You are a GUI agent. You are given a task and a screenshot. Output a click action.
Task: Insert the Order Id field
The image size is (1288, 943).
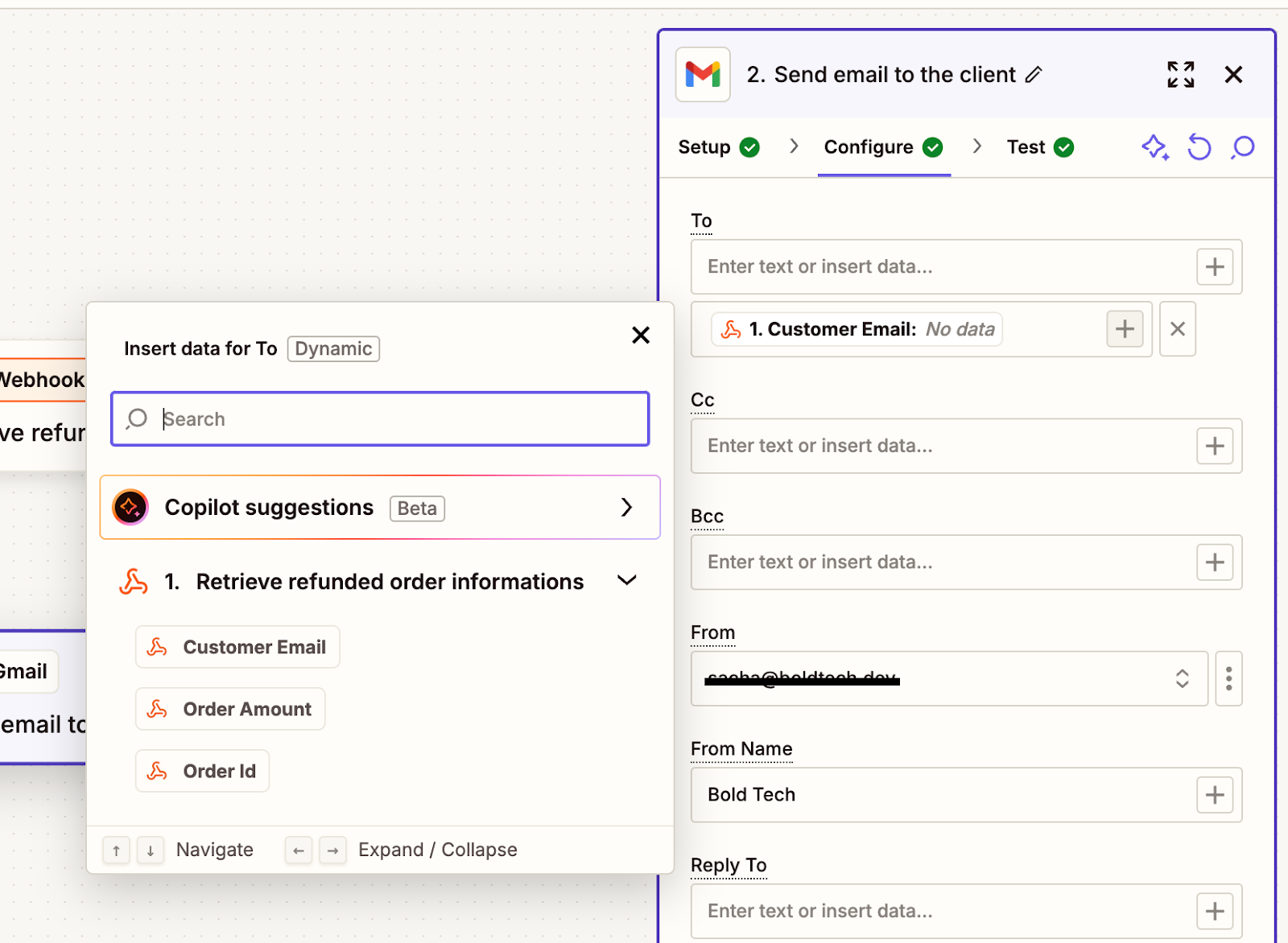tap(202, 771)
